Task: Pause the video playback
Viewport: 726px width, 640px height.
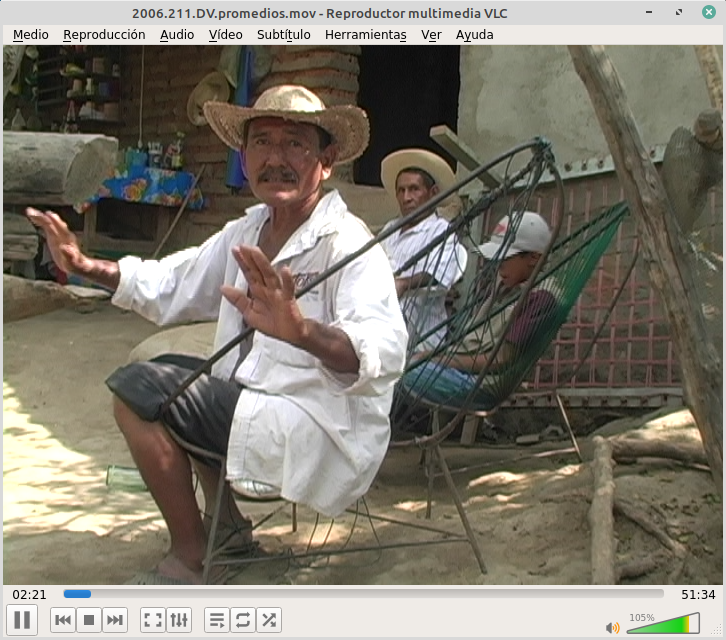Action: (22, 620)
